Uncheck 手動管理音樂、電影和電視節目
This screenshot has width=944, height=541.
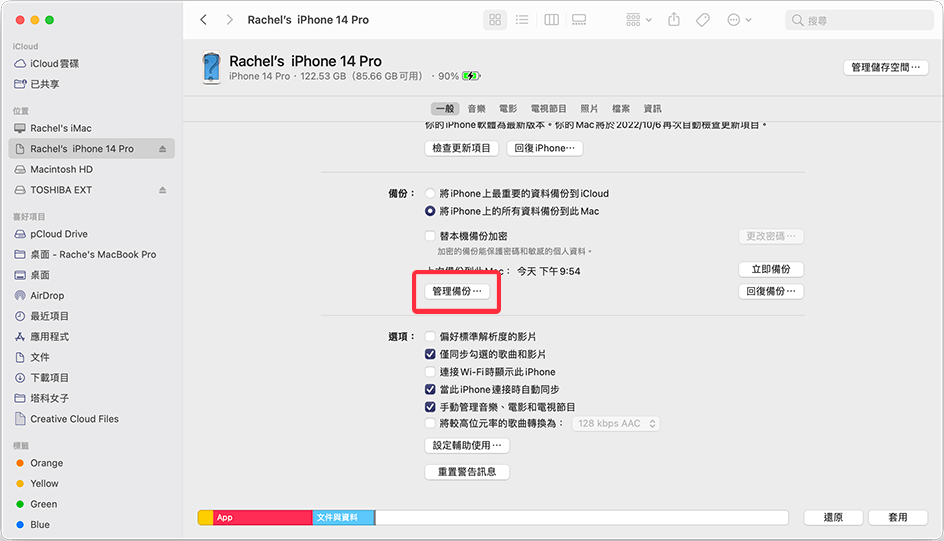pos(430,407)
